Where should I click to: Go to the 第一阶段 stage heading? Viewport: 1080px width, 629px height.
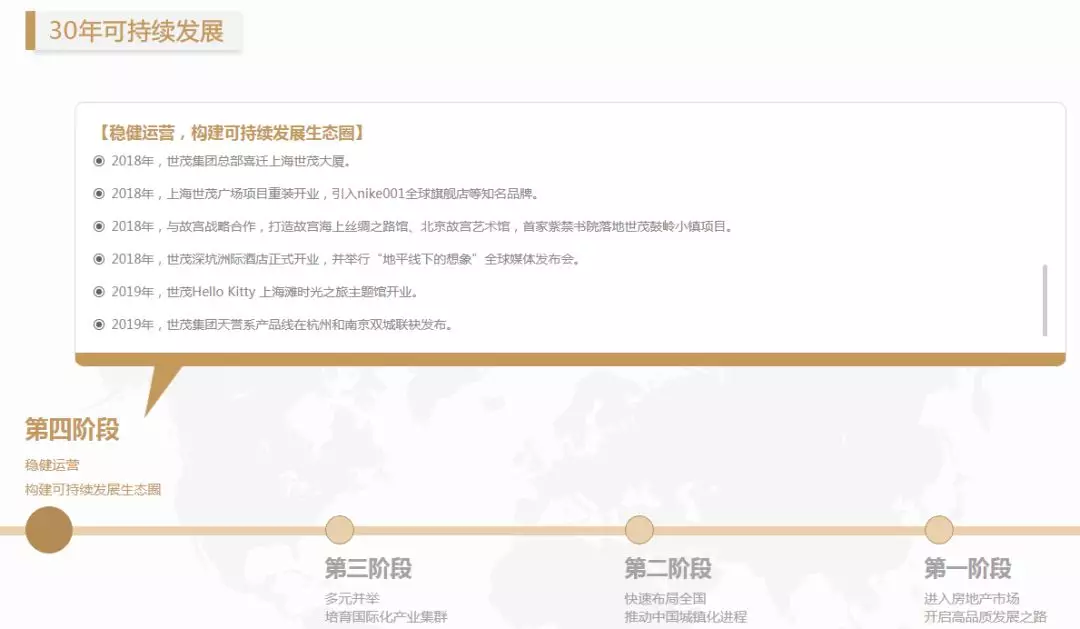pos(967,569)
